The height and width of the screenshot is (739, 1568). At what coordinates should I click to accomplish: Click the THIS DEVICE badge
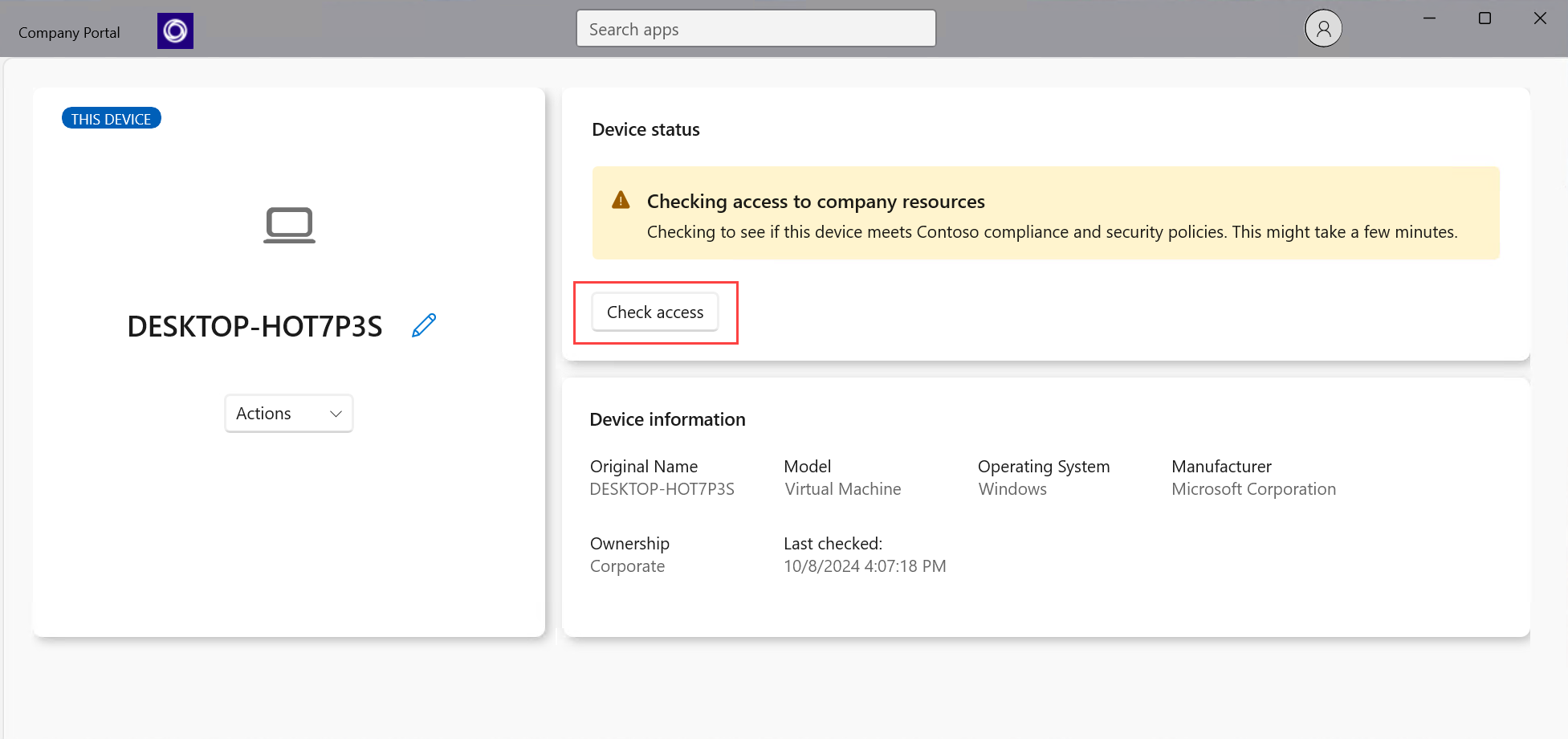(x=111, y=118)
